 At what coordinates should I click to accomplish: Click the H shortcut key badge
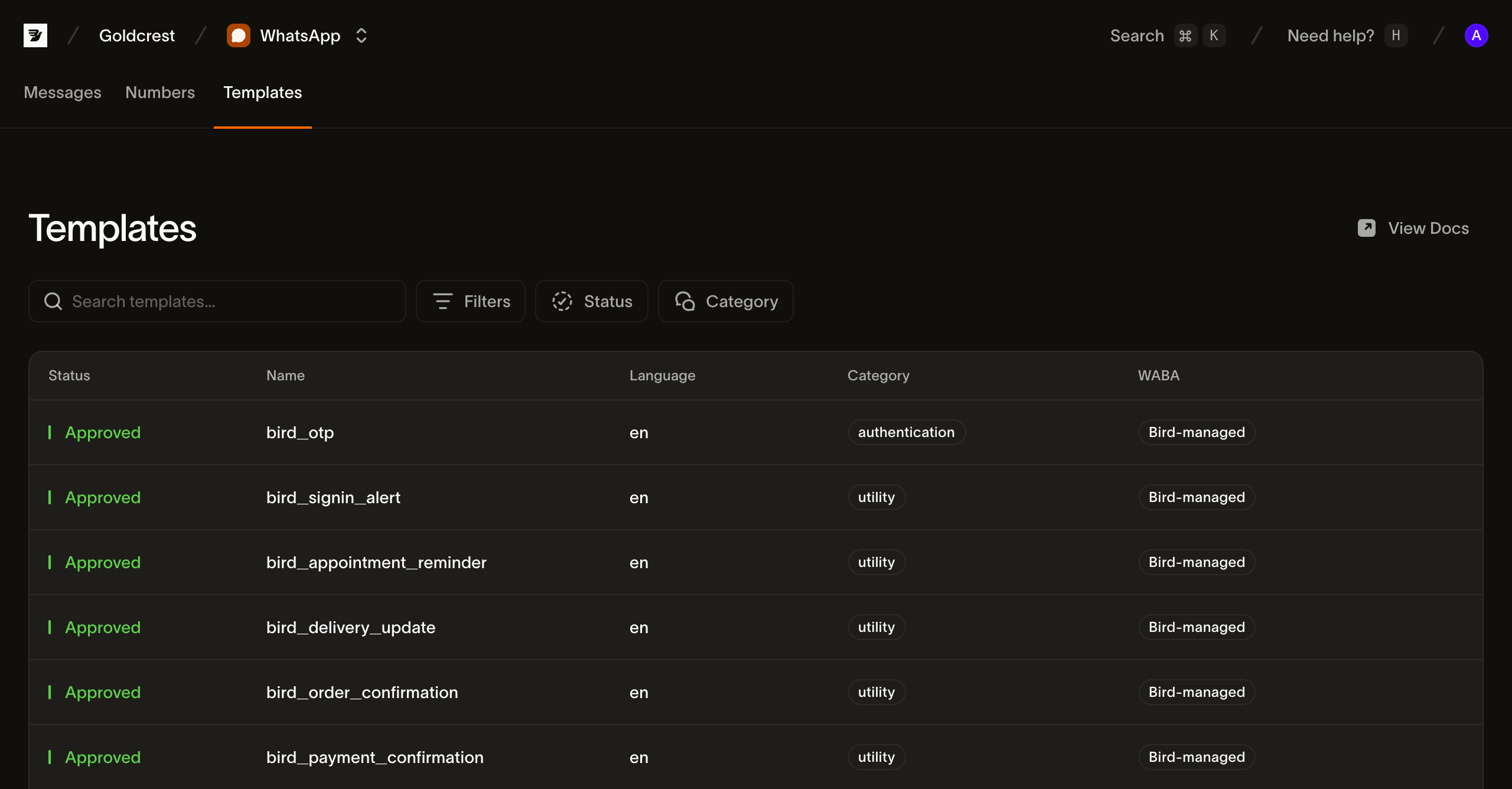1396,35
